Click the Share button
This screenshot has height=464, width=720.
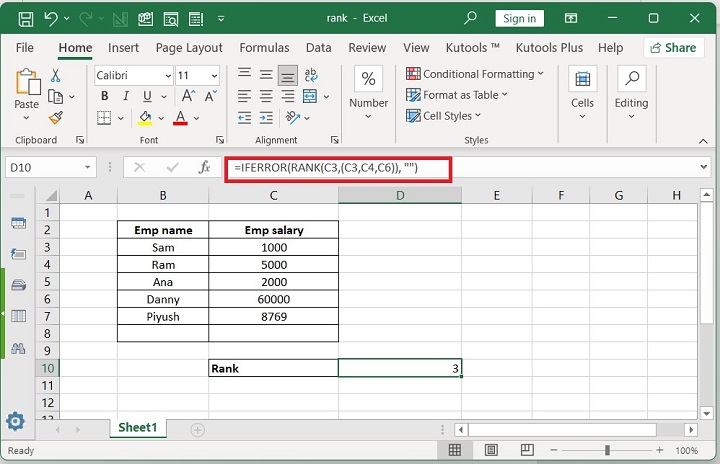click(x=673, y=47)
